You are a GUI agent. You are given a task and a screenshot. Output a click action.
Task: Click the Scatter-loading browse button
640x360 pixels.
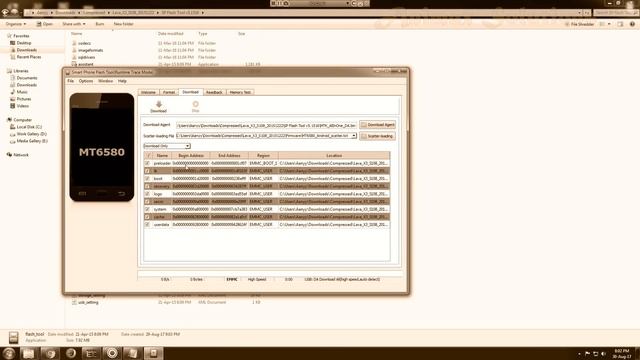[x=378, y=136]
